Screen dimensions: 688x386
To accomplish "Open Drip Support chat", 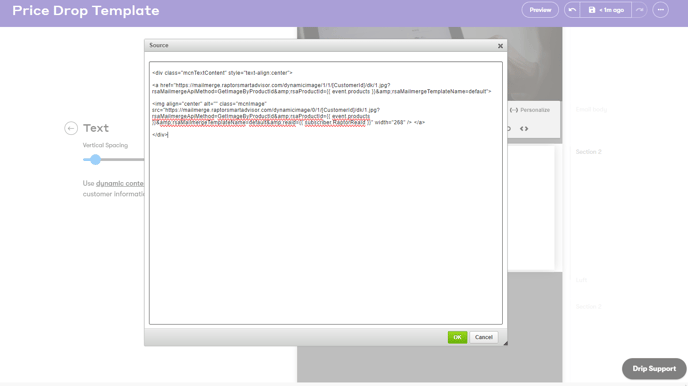I will (x=654, y=369).
